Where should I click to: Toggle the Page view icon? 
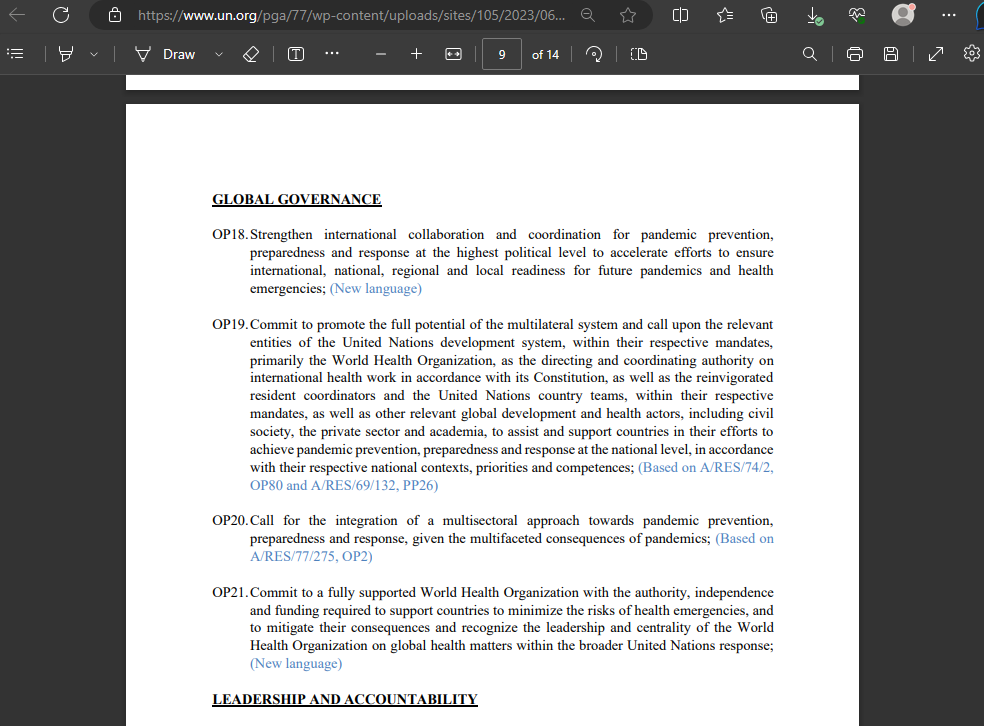[x=638, y=55]
